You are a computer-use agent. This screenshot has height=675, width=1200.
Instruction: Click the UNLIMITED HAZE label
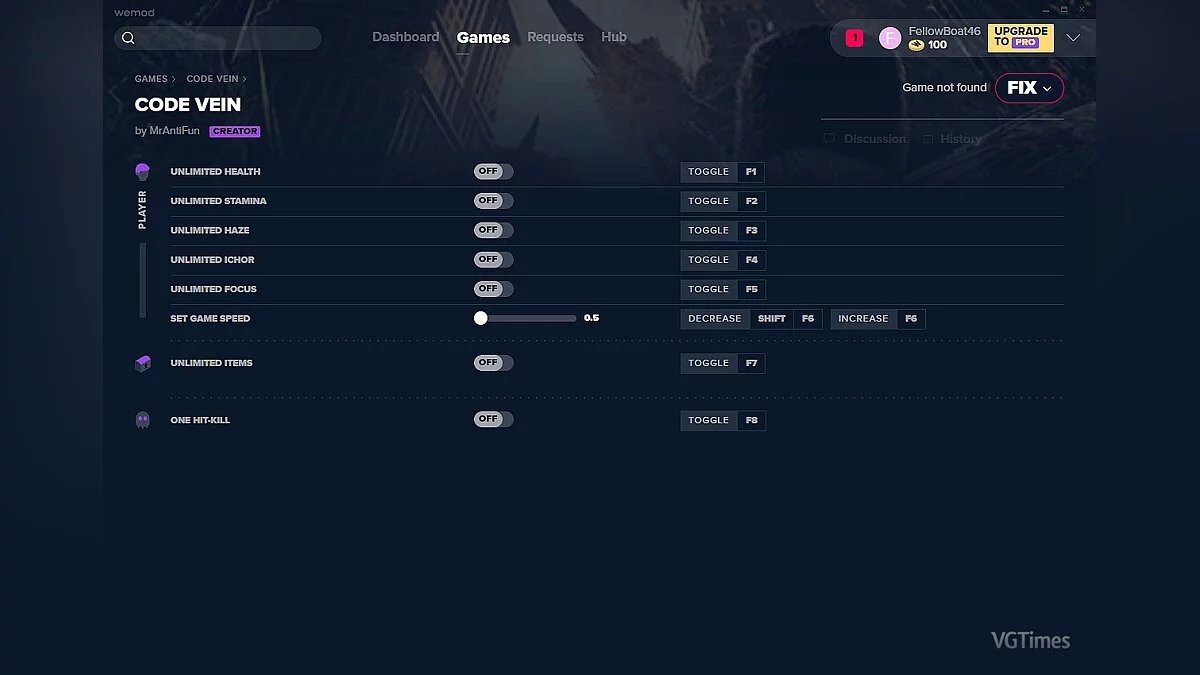pyautogui.click(x=210, y=230)
